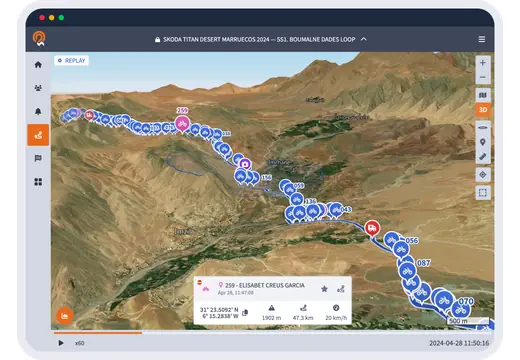Viewport: 520px width, 360px height.
Task: Select rider marker labeled 087
Action: click(x=407, y=271)
